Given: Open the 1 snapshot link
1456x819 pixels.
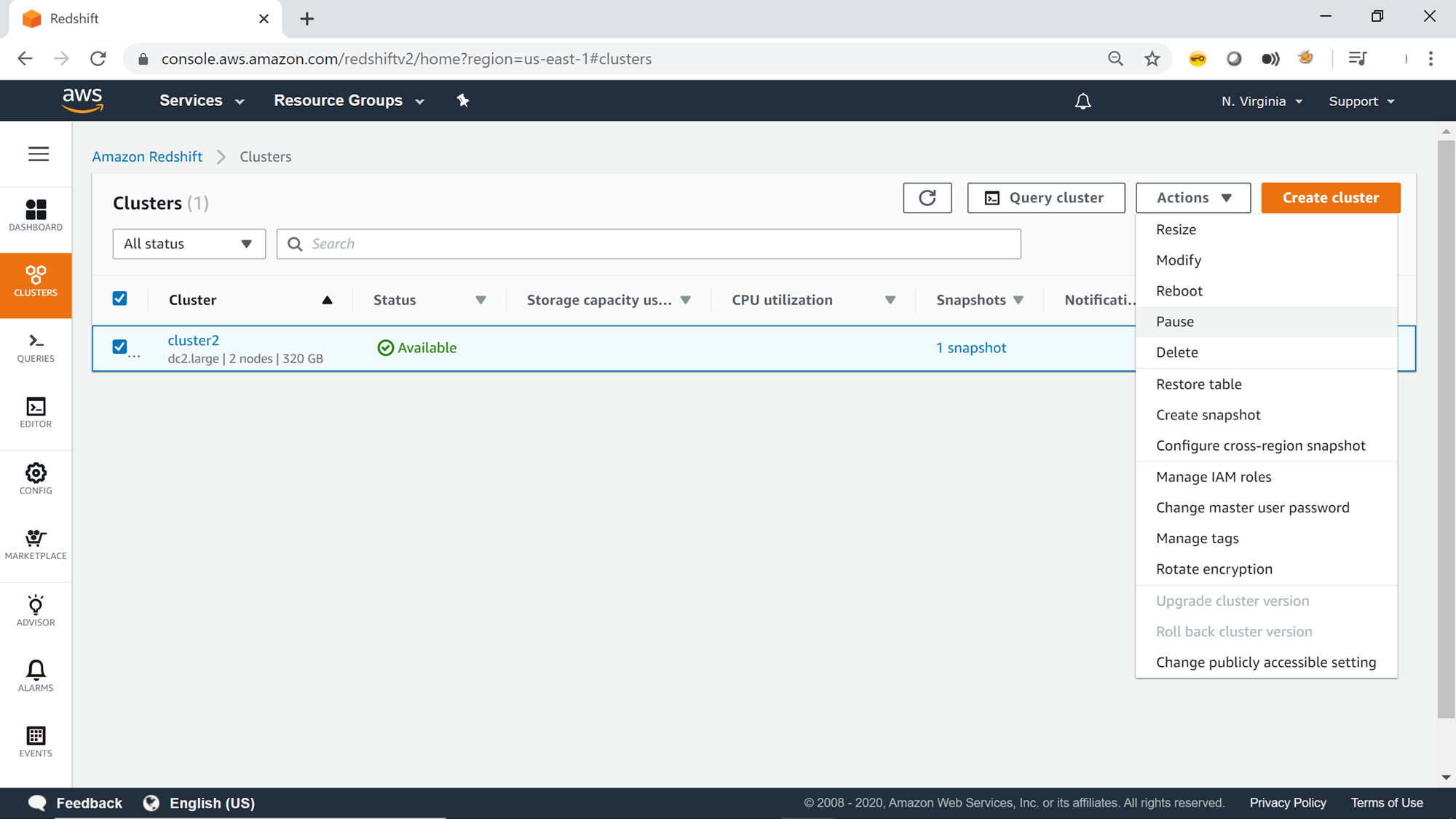Looking at the screenshot, I should tap(971, 348).
